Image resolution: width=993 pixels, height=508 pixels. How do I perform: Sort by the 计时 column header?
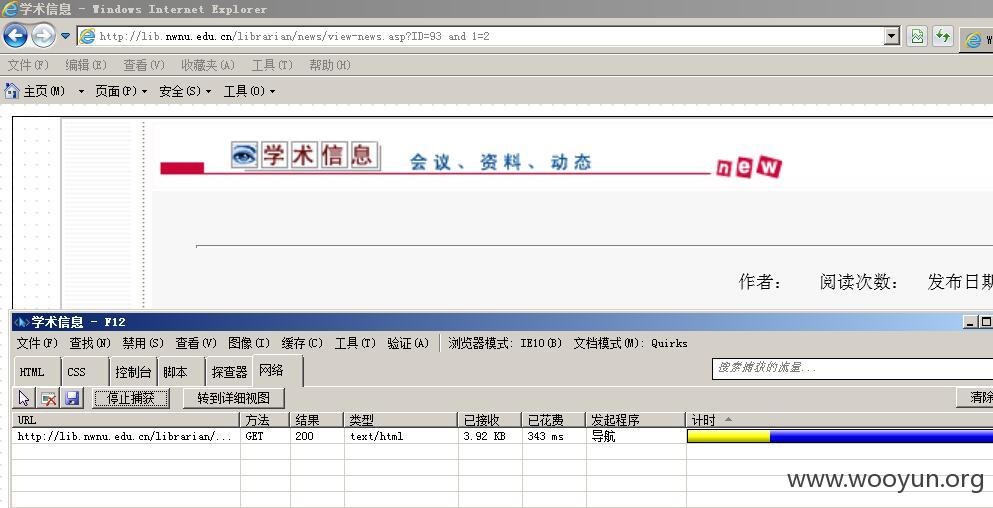click(x=840, y=420)
